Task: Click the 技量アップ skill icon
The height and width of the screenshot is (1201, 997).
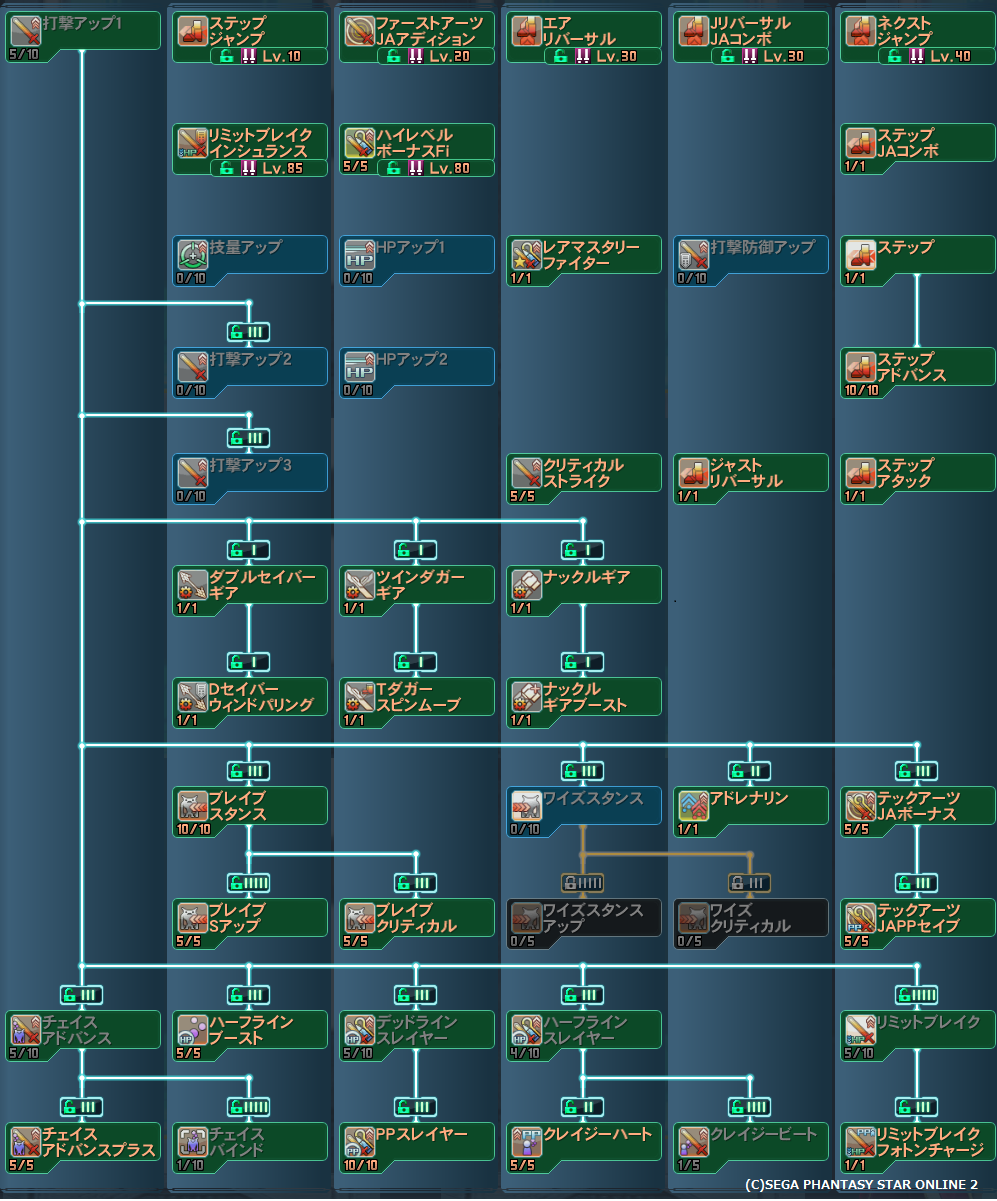Action: (x=192, y=255)
